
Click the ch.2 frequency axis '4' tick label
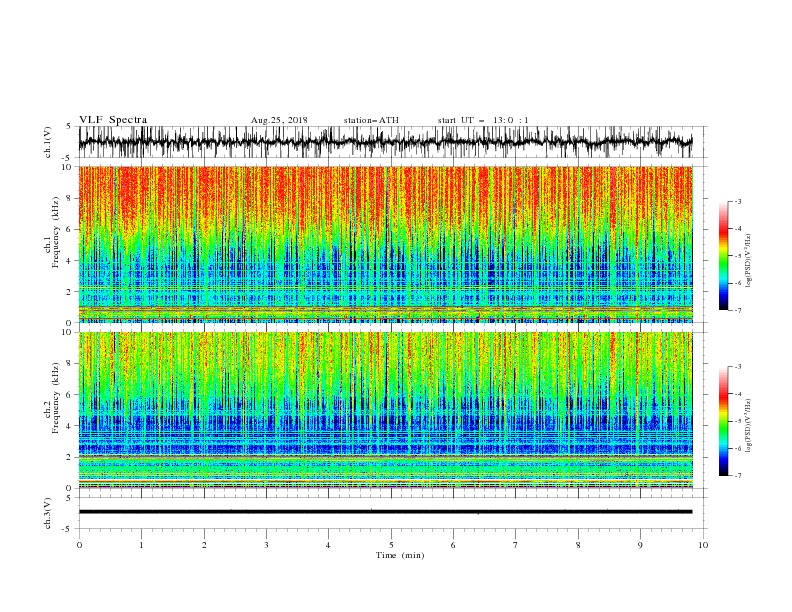(x=70, y=426)
